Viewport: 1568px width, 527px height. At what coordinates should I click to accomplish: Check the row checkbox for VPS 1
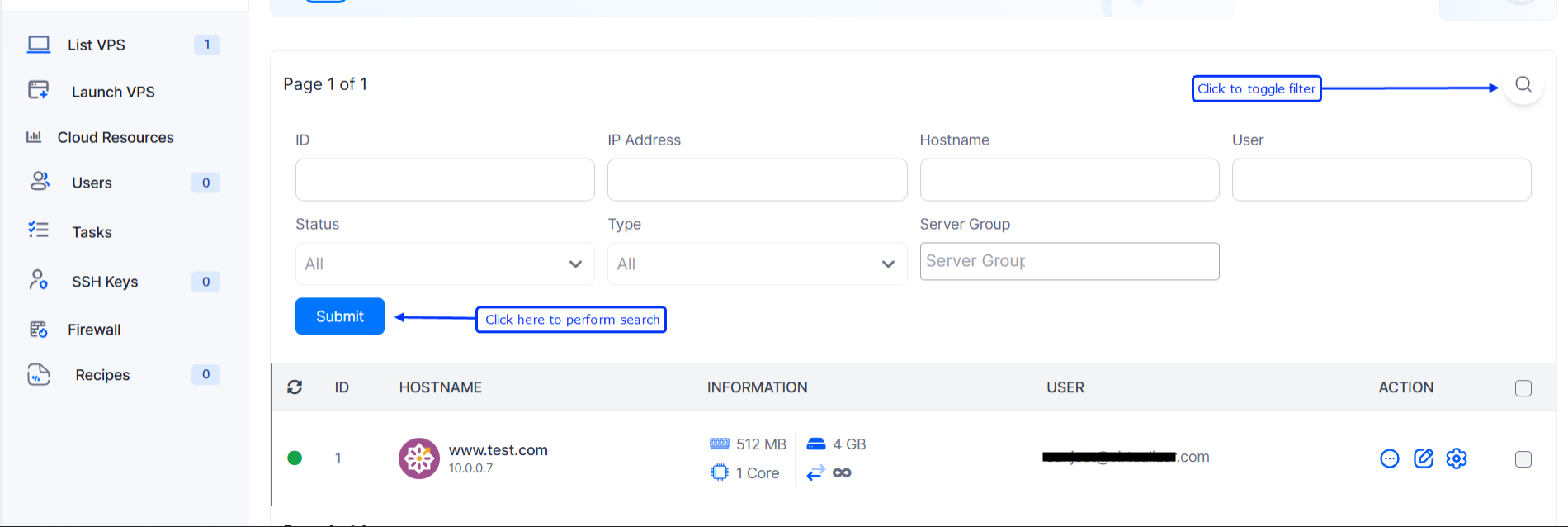1523,459
